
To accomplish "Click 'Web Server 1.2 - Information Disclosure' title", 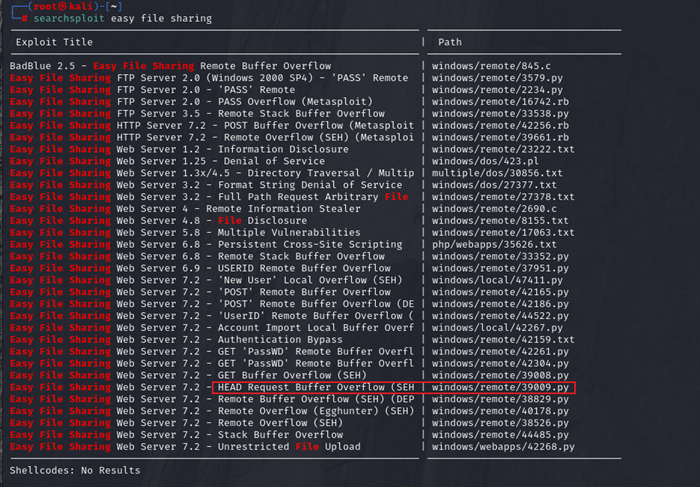I will (x=233, y=150).
